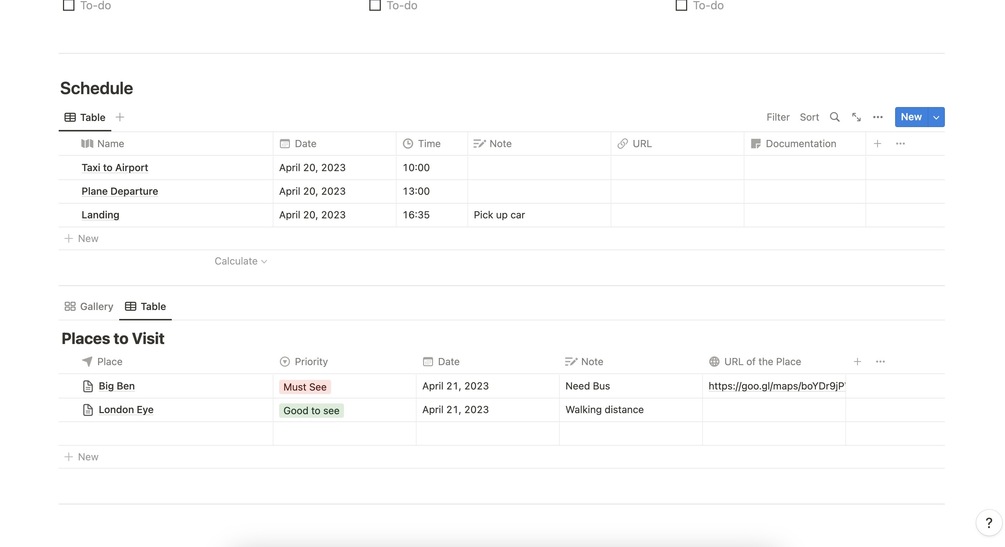Open the Calculate dropdown under Name column
The height and width of the screenshot is (547, 1005).
point(241,261)
